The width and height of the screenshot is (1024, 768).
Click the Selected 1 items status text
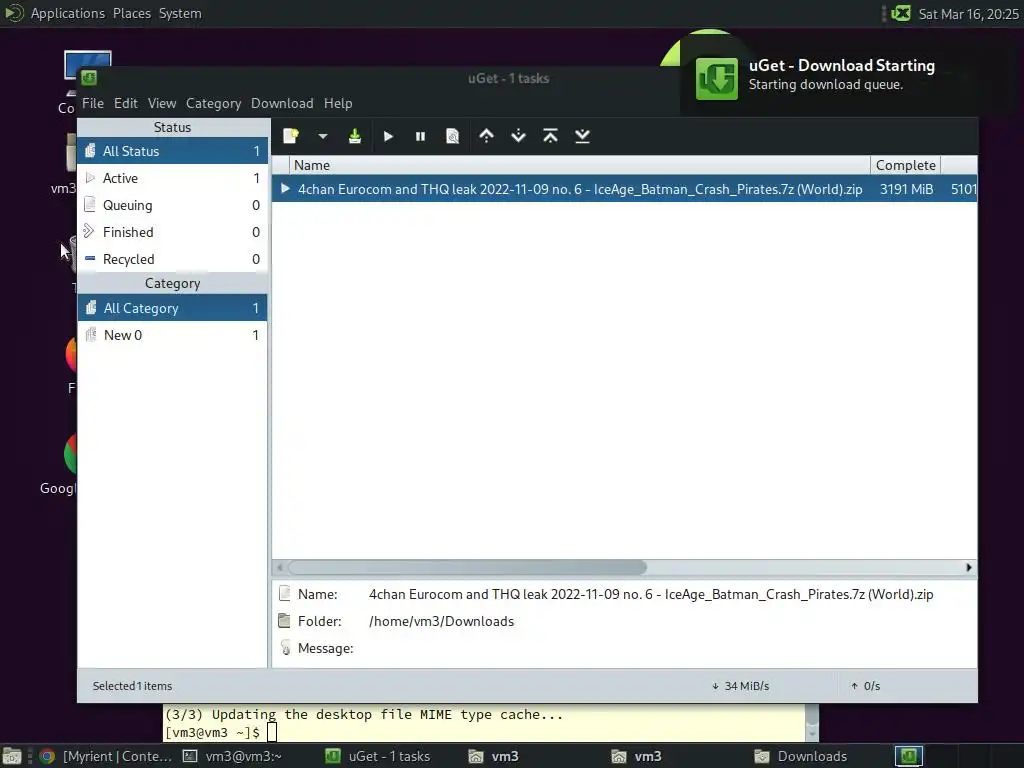[132, 686]
